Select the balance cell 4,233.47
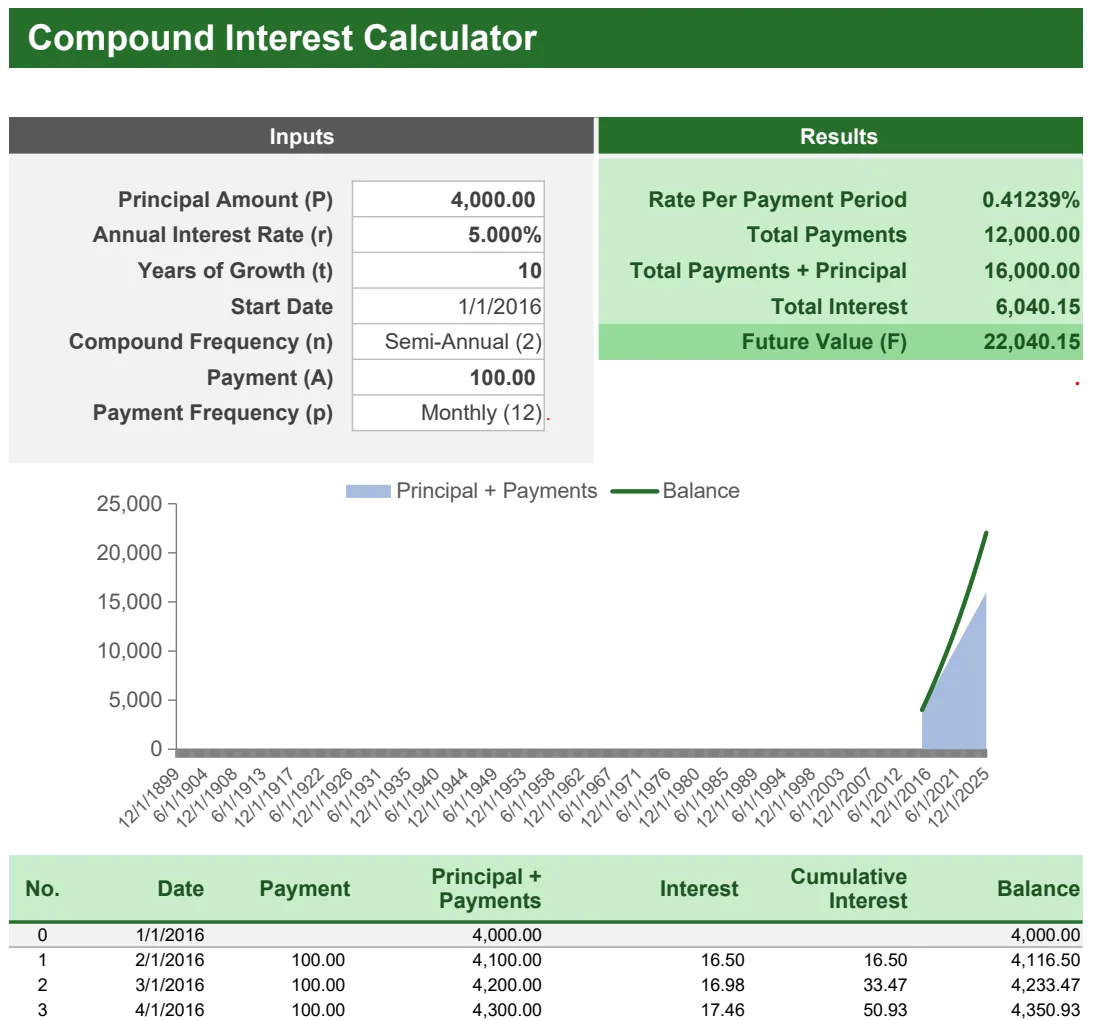The width and height of the screenshot is (1094, 1020). click(x=1045, y=985)
